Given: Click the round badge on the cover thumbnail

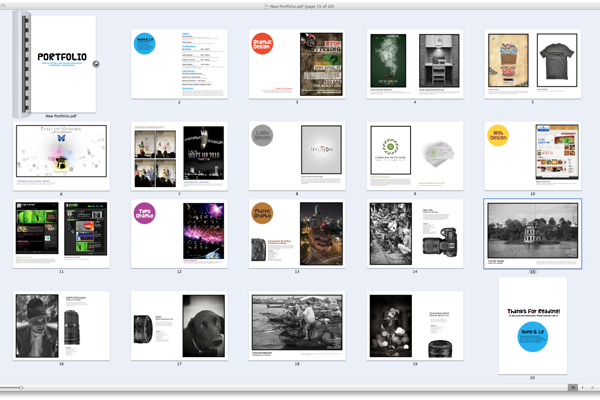Looking at the screenshot, I should coord(96,64).
